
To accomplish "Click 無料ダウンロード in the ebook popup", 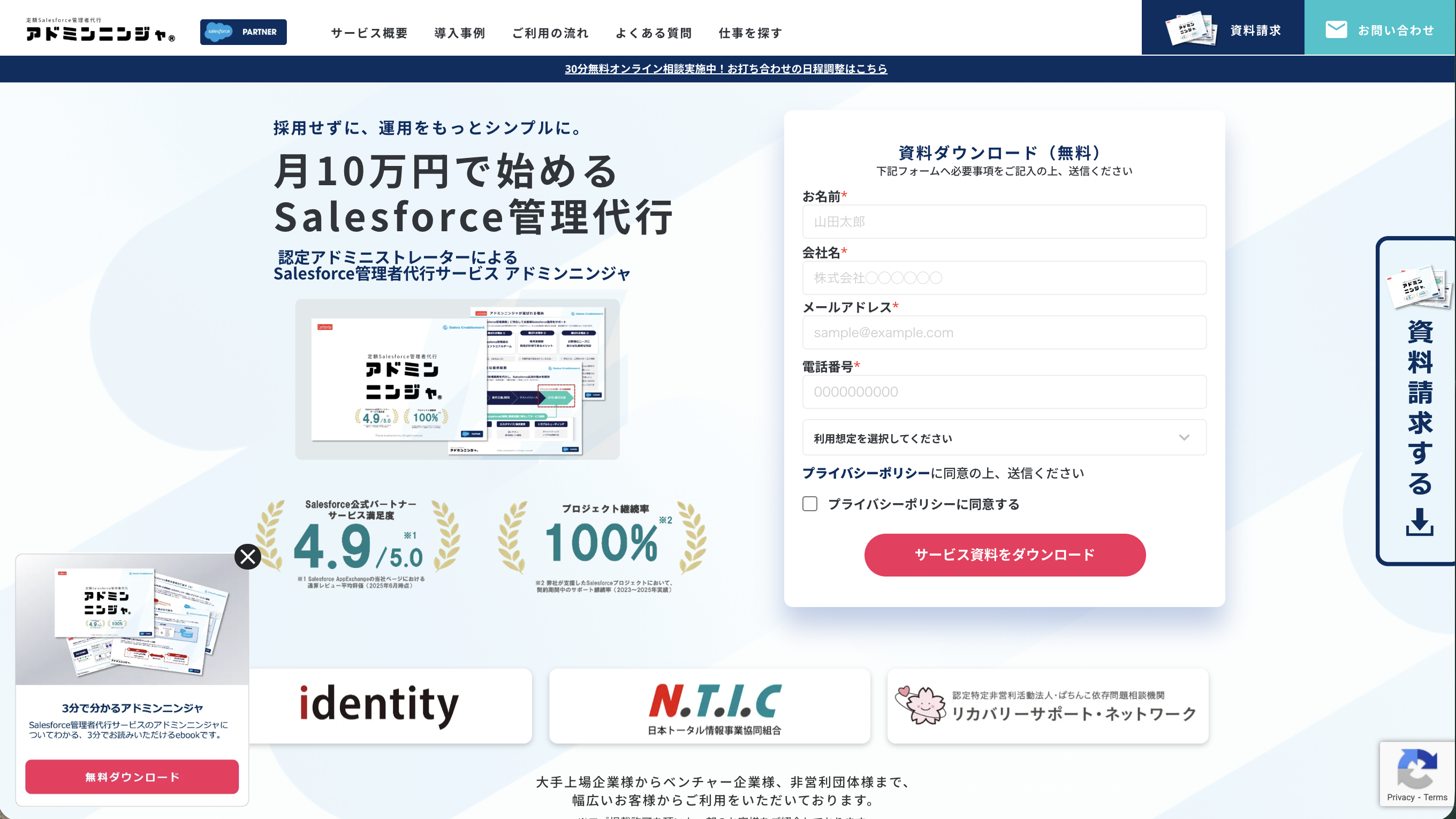I will point(132,777).
